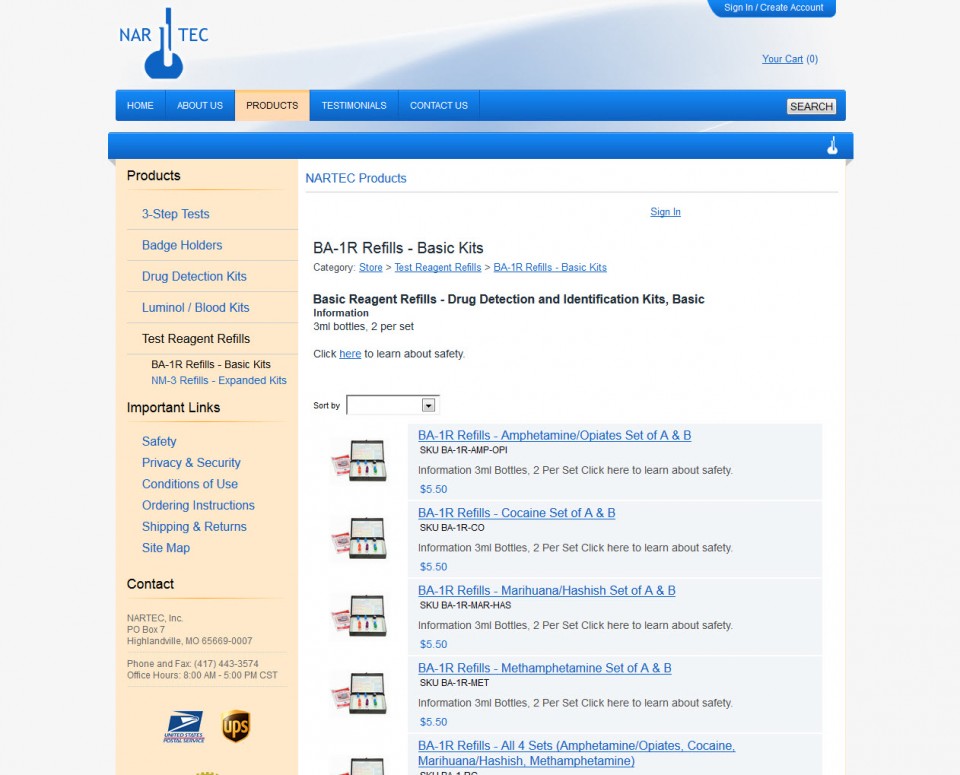Open Amphetamine/Opiates Set of A & B title

[x=554, y=435]
